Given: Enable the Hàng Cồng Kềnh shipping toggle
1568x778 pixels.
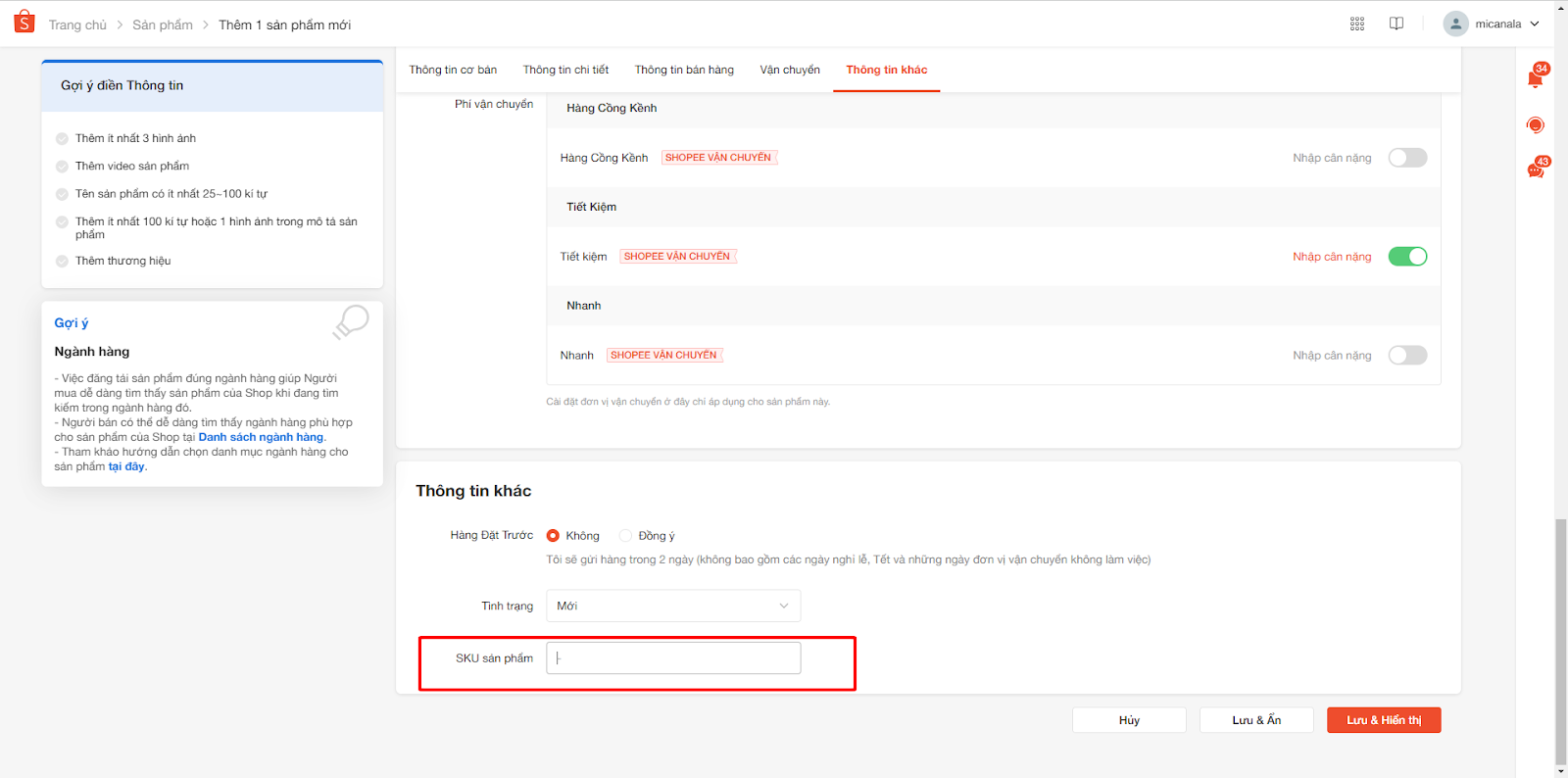Looking at the screenshot, I should tap(1407, 158).
